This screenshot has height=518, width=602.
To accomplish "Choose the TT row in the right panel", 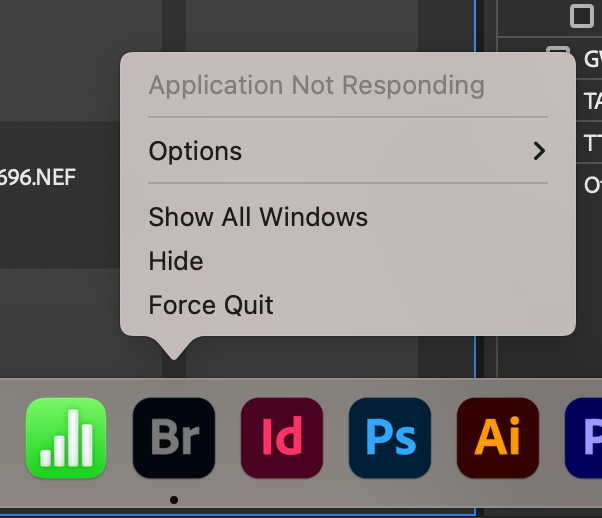I will [592, 142].
